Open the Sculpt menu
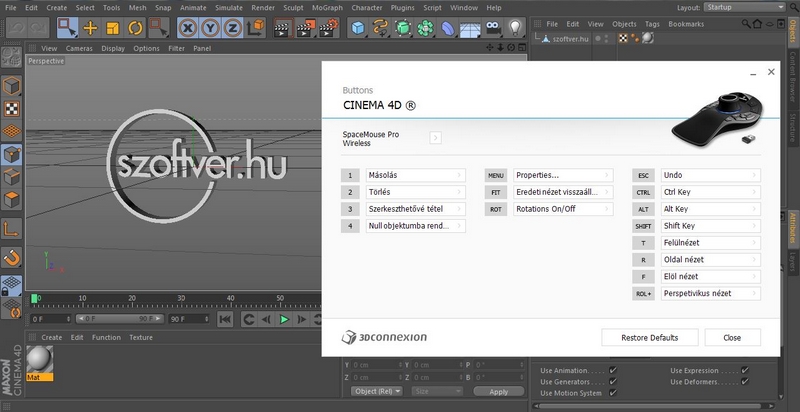Viewport: 800px width, 412px height. tap(293, 8)
